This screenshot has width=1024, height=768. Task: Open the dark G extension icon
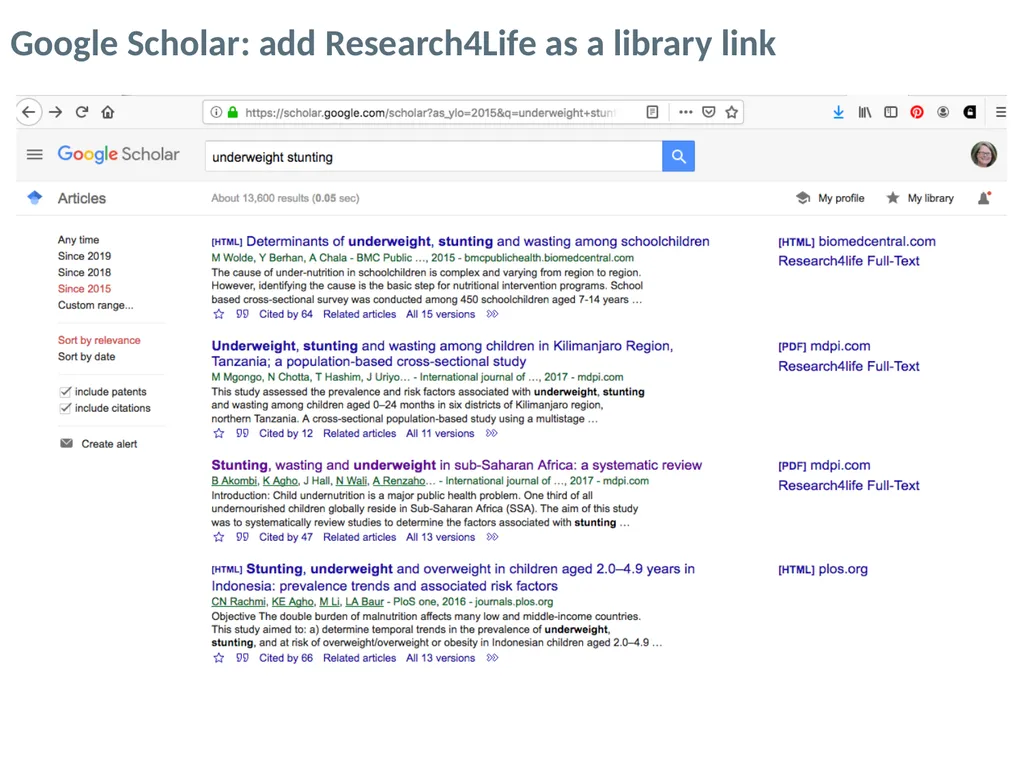(x=970, y=112)
